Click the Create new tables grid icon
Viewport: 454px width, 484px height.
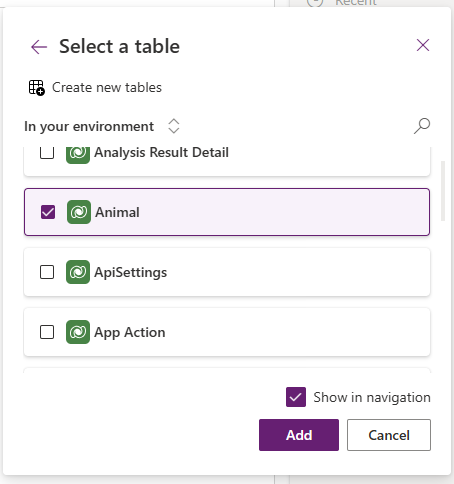click(36, 88)
